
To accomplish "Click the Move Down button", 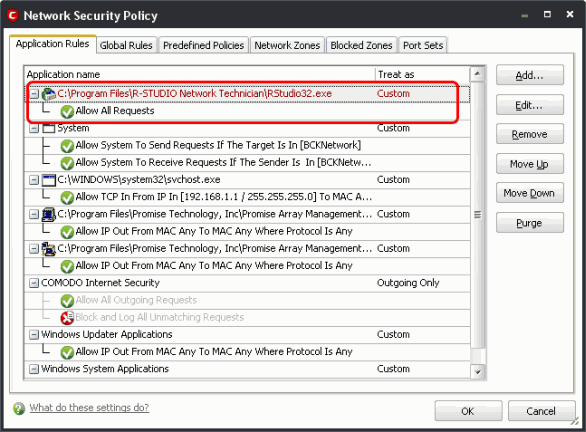I will click(530, 193).
